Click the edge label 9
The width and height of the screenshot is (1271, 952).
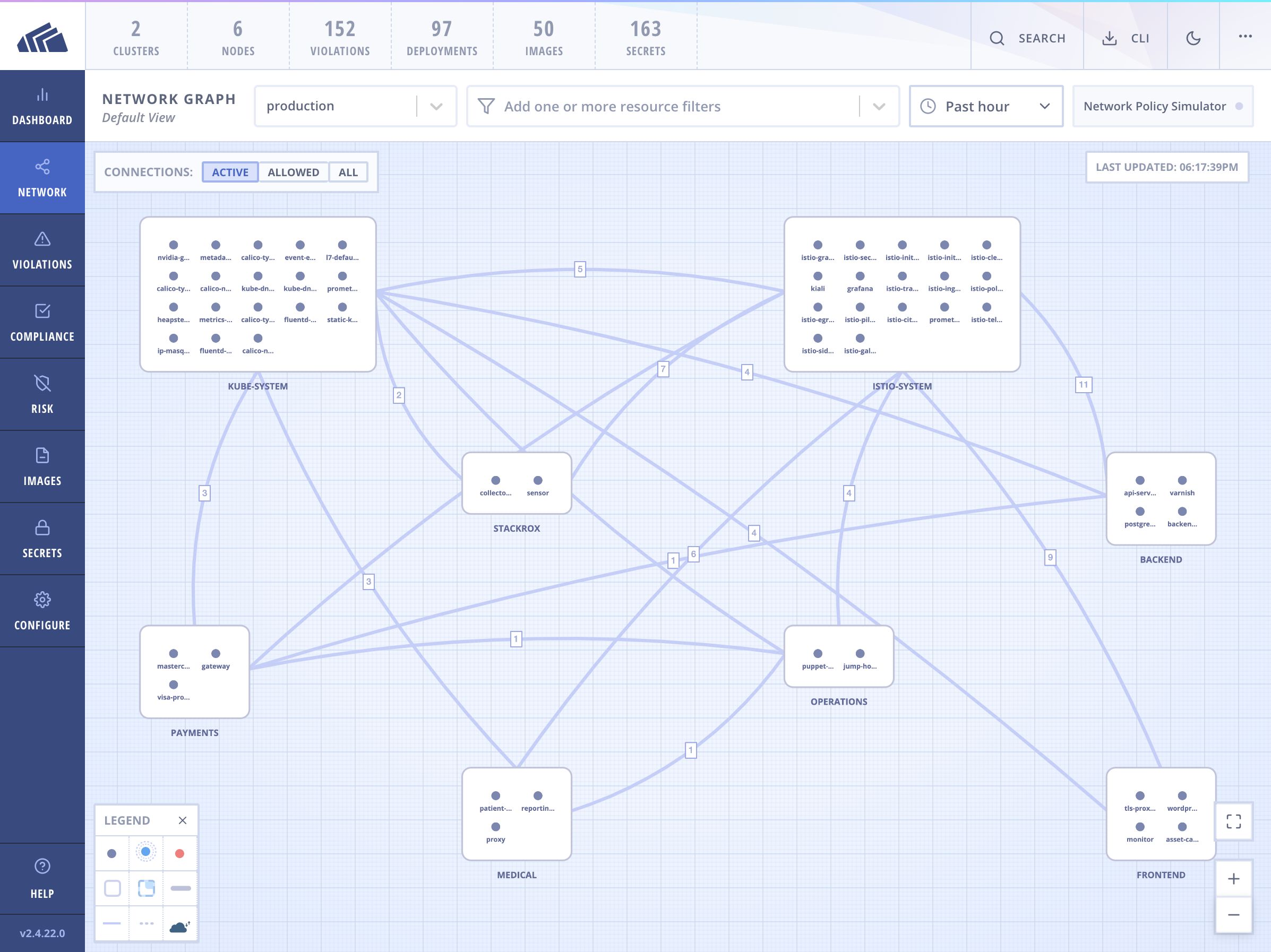coord(1050,557)
